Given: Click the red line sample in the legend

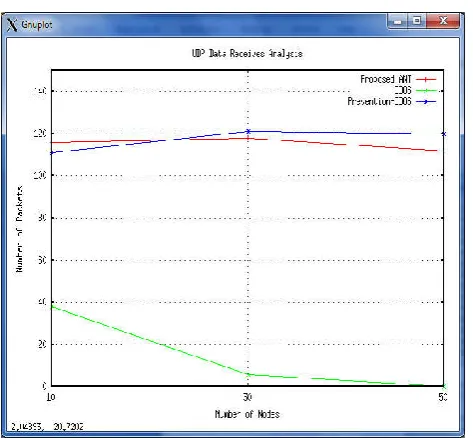Looking at the screenshot, I should pyautogui.click(x=426, y=80).
